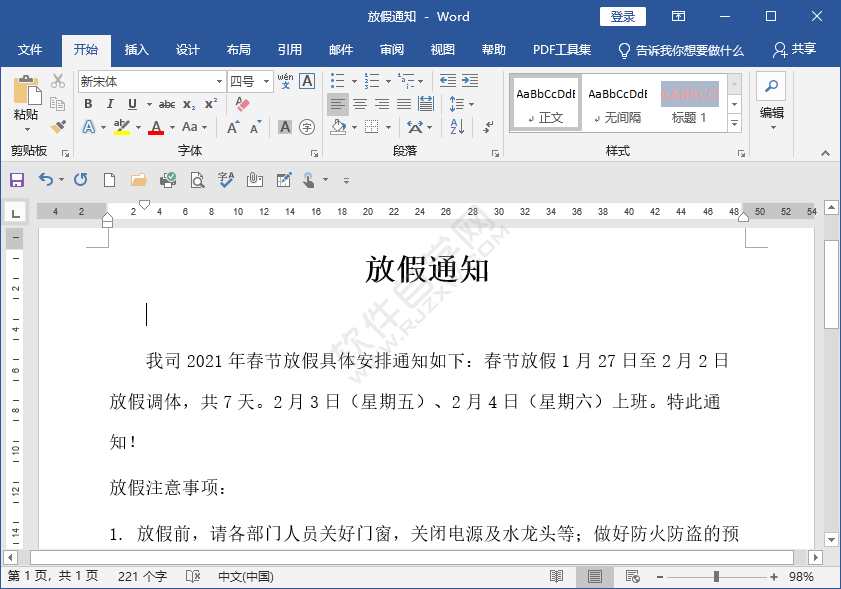
Task: Switch to Read Mode view toggle
Action: (557, 576)
